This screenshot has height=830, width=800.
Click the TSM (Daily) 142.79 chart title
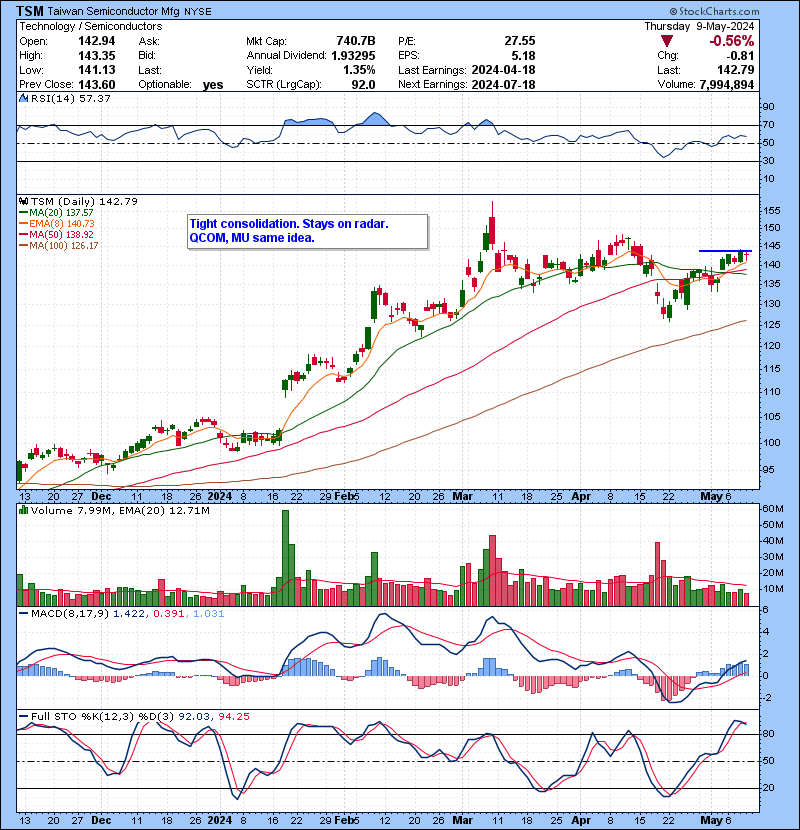tap(84, 202)
